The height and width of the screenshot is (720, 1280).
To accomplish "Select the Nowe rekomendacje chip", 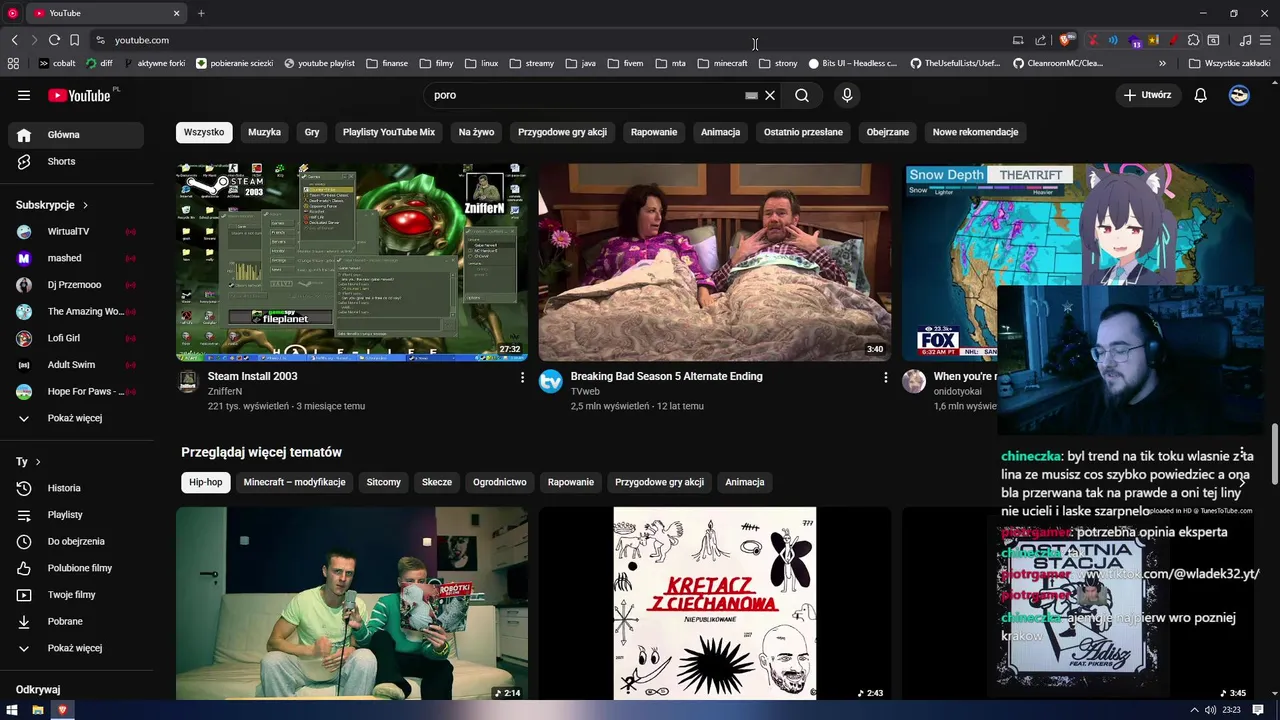I will pos(975,132).
